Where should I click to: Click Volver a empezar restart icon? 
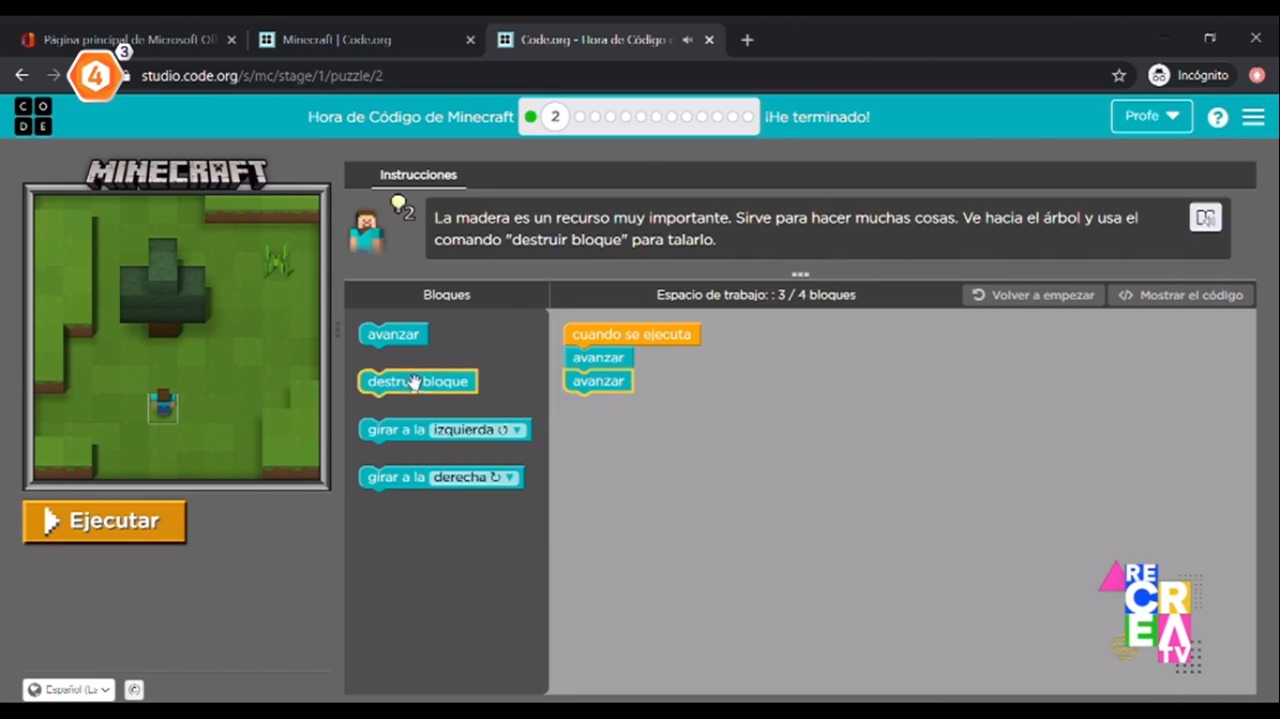pos(978,294)
